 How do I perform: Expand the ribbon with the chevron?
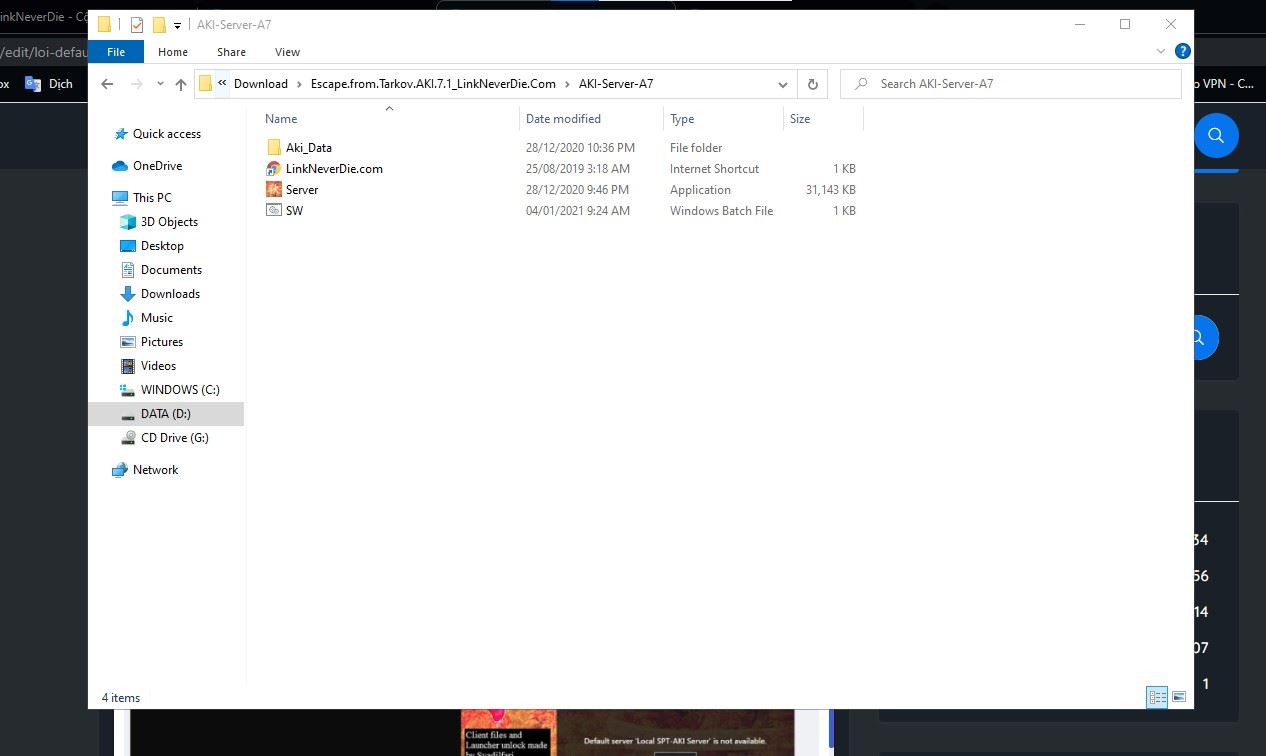(1161, 51)
